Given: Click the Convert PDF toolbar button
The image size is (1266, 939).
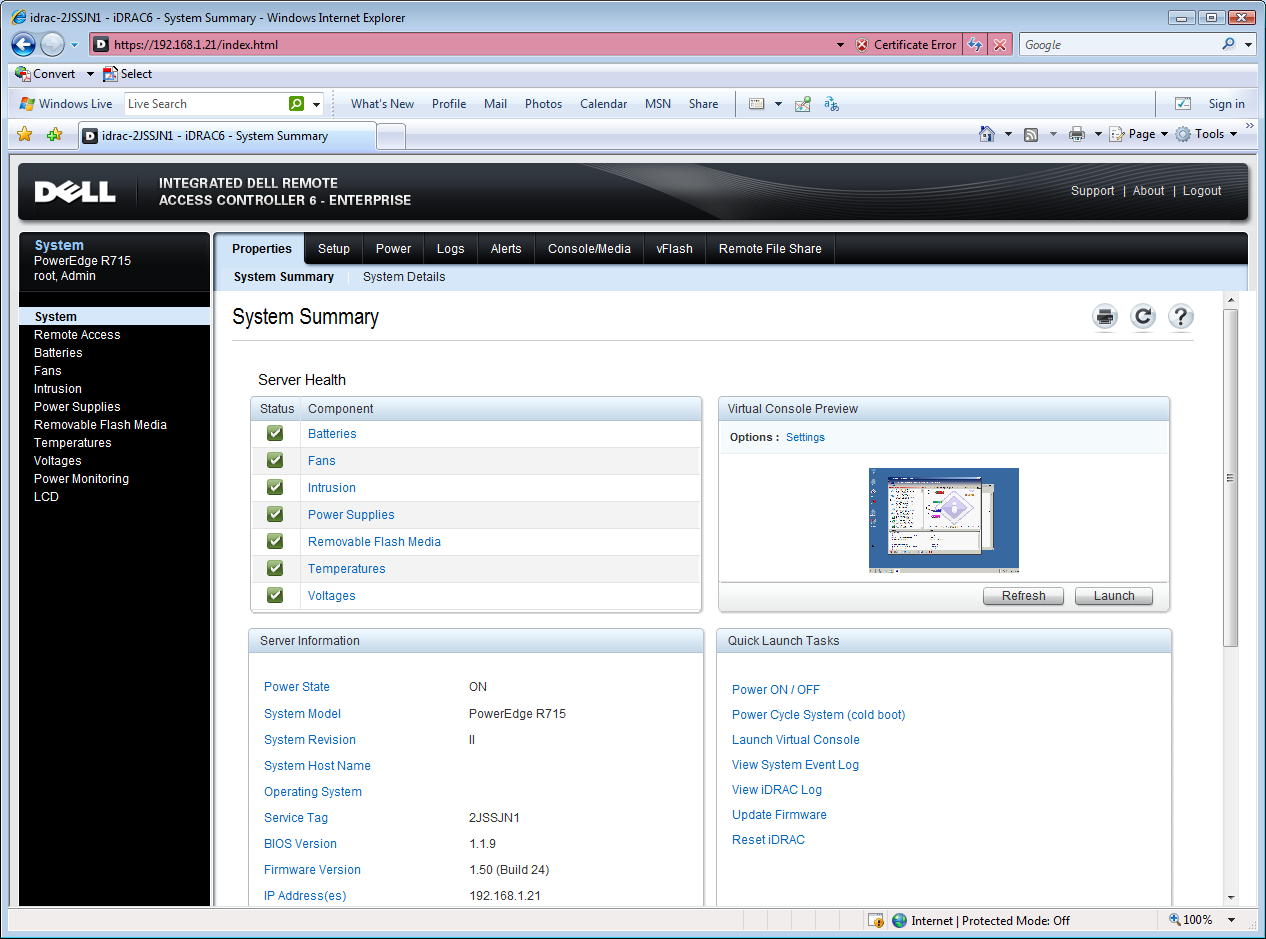Looking at the screenshot, I should [x=45, y=74].
